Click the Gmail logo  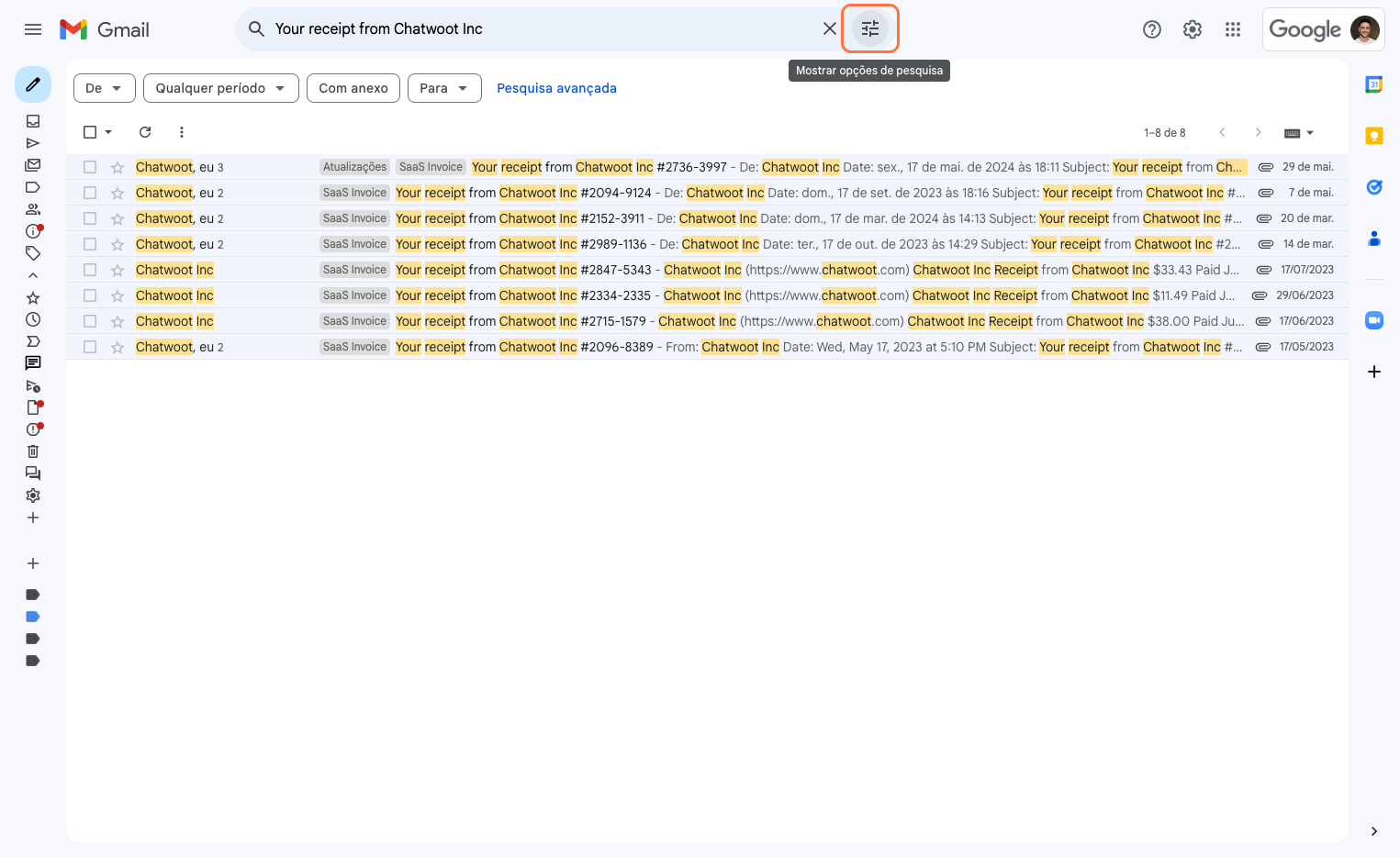(x=105, y=29)
